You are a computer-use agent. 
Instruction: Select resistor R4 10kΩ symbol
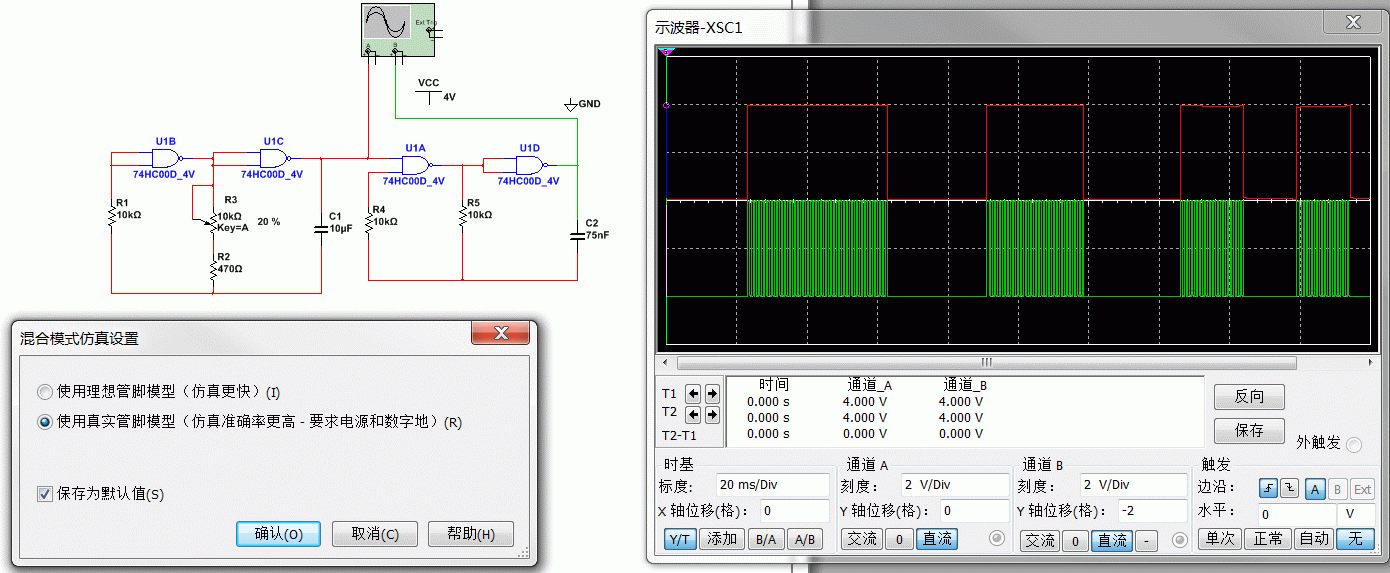[x=369, y=222]
